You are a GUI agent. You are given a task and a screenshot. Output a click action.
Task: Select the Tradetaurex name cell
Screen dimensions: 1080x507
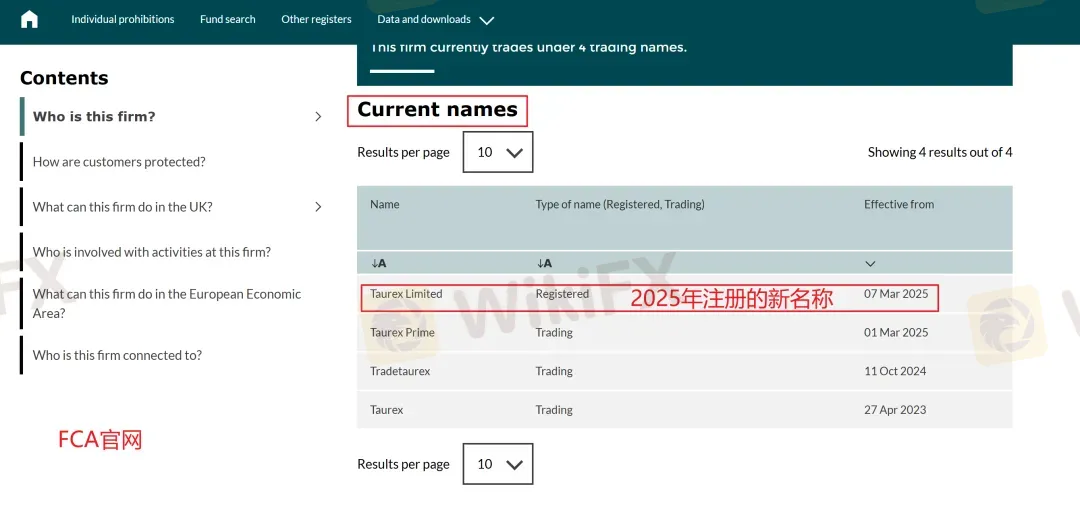pos(400,371)
